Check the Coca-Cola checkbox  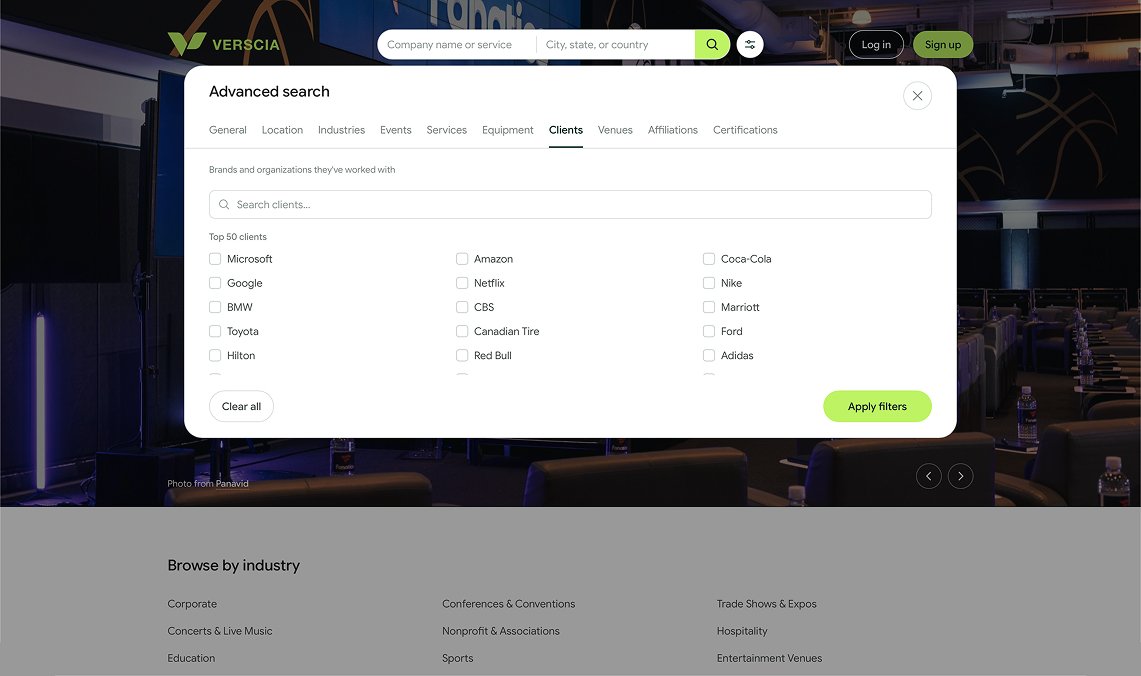pyautogui.click(x=709, y=259)
